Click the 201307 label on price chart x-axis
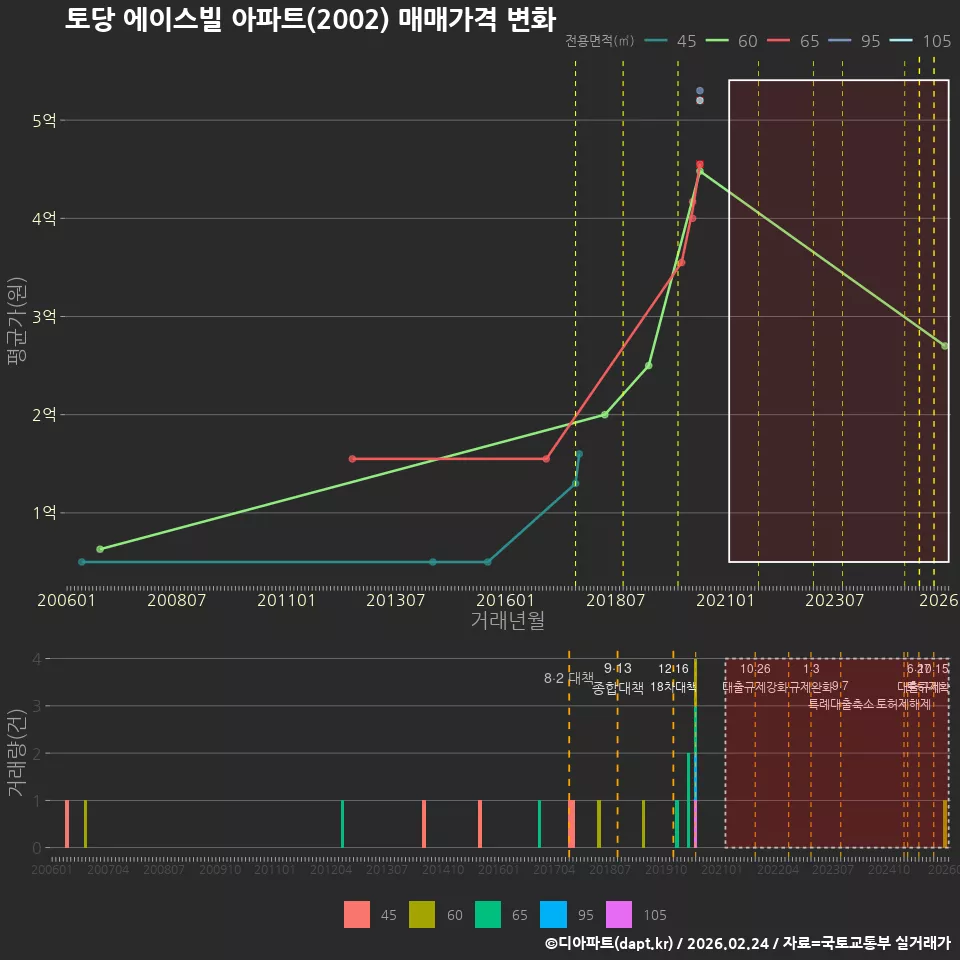Viewport: 960px width, 960px height. pos(396,600)
